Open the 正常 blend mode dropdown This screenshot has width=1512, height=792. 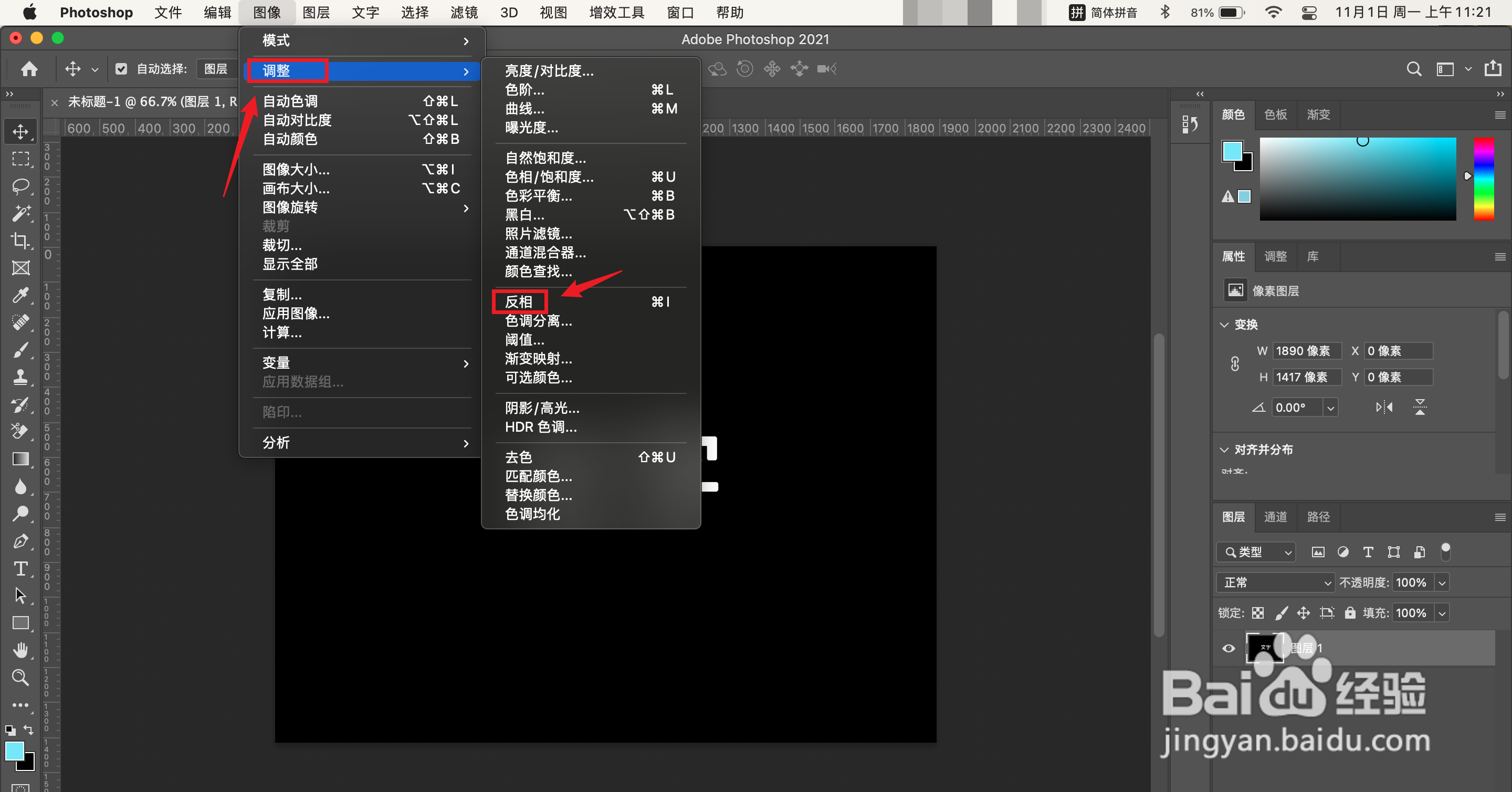coord(1275,582)
